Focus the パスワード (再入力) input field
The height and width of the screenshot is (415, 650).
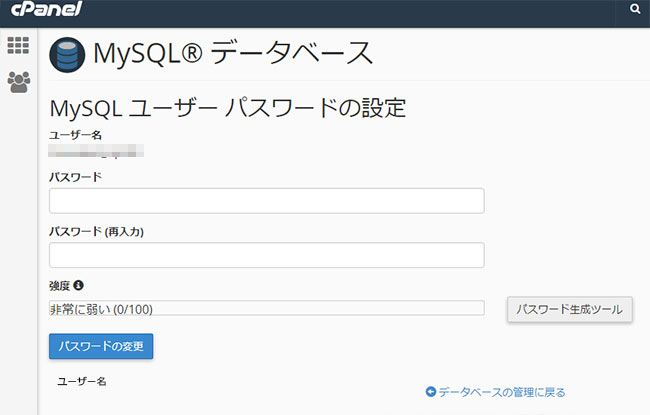pyautogui.click(x=267, y=255)
